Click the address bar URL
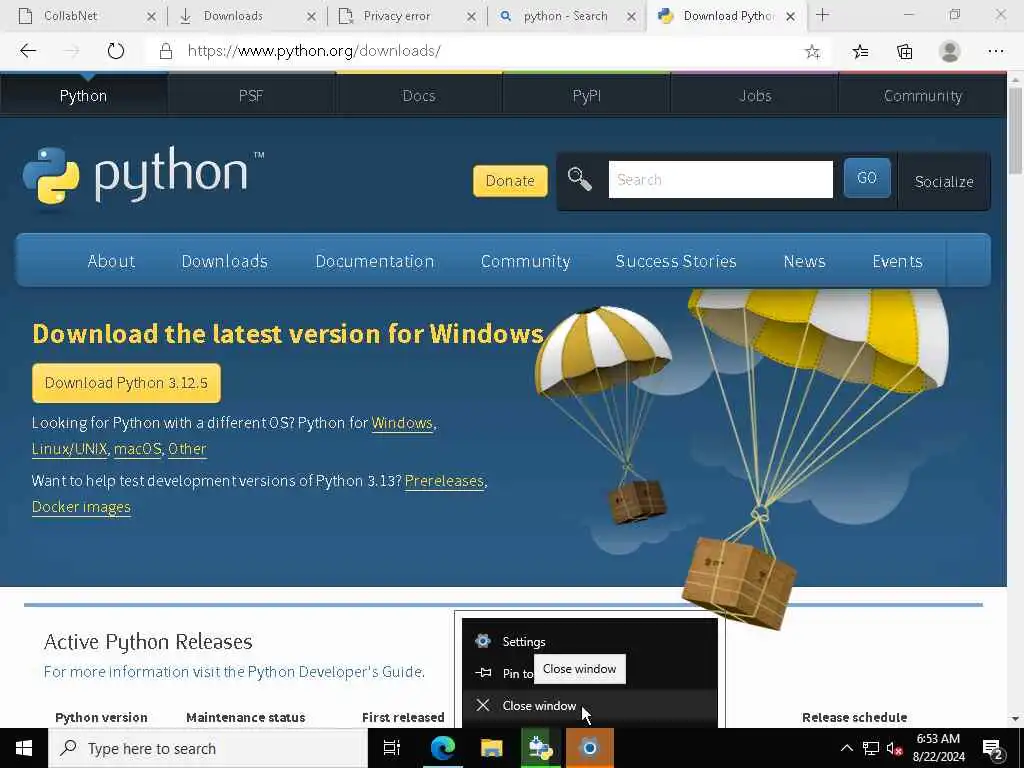The width and height of the screenshot is (1024, 768). pos(314,51)
